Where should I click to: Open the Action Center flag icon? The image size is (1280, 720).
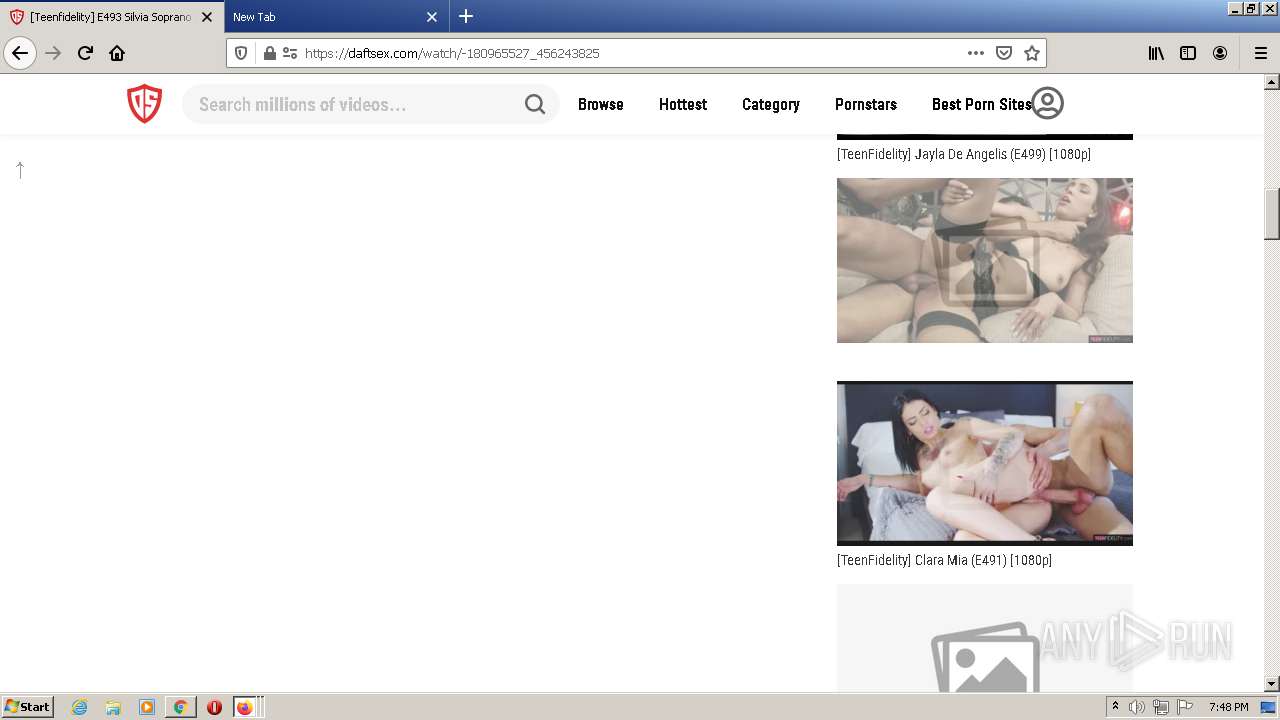coord(1185,707)
